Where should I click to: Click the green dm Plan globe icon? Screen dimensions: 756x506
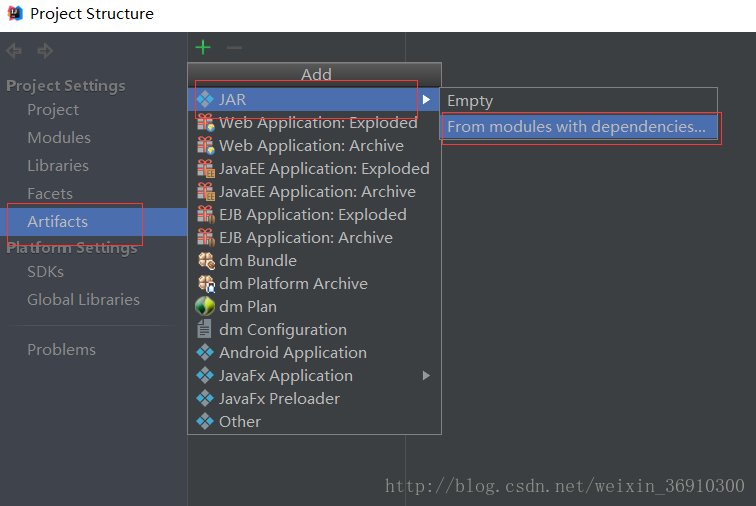point(205,306)
